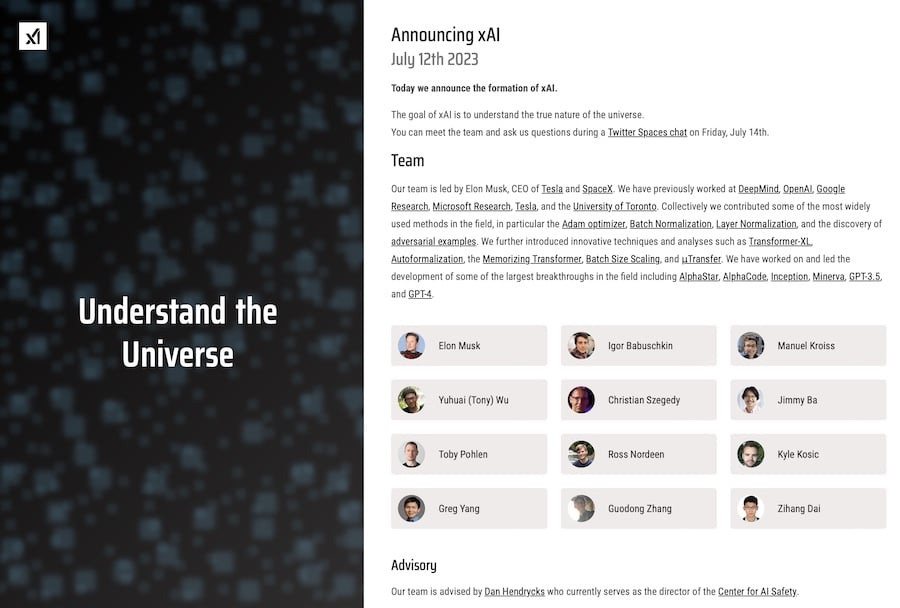Click Zihang Dai's avatar
The width and height of the screenshot is (900, 608).
tap(750, 508)
